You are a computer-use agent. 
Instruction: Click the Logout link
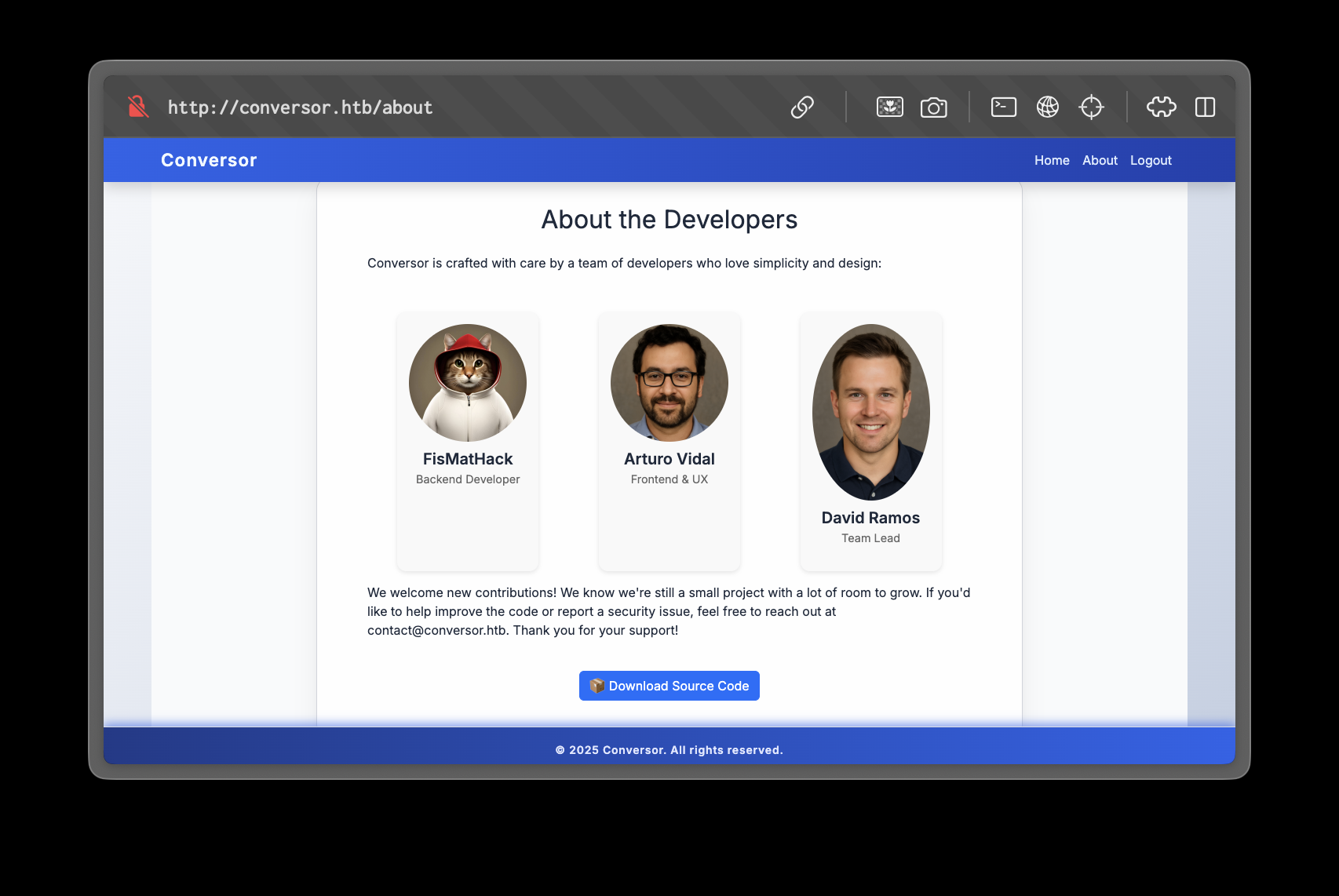[1151, 160]
